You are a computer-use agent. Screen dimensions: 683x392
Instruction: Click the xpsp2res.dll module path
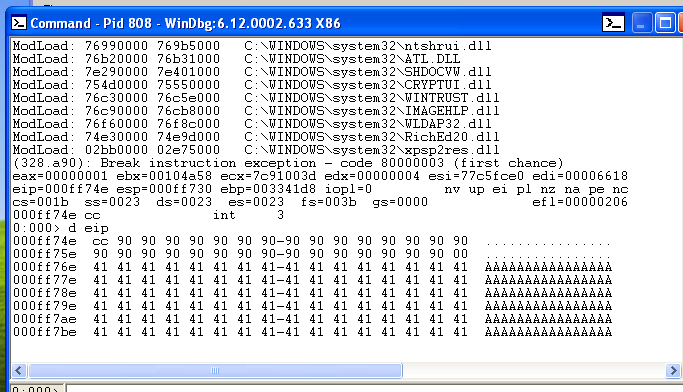(x=372, y=150)
